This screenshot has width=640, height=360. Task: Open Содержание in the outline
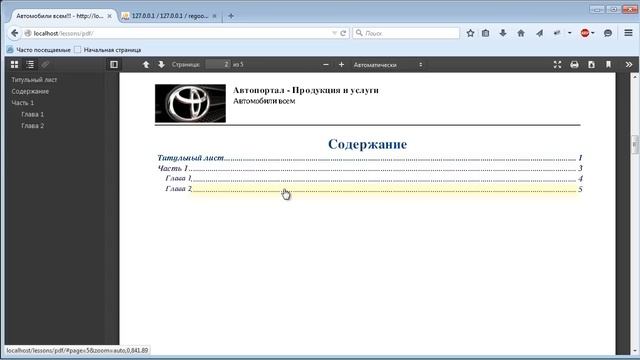pos(30,91)
